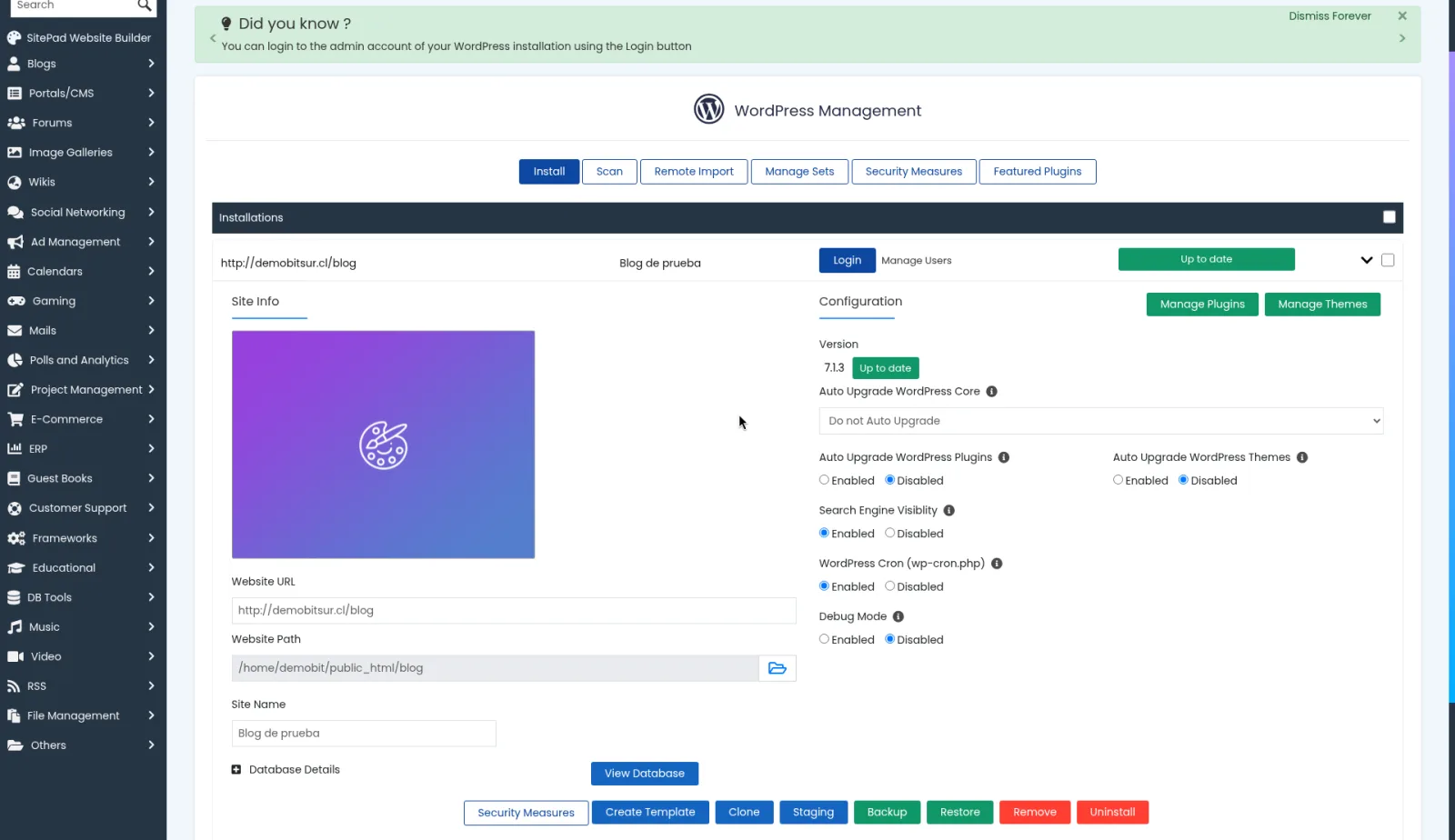Disable WordPress Cron
This screenshot has height=840, width=1455.
point(890,586)
